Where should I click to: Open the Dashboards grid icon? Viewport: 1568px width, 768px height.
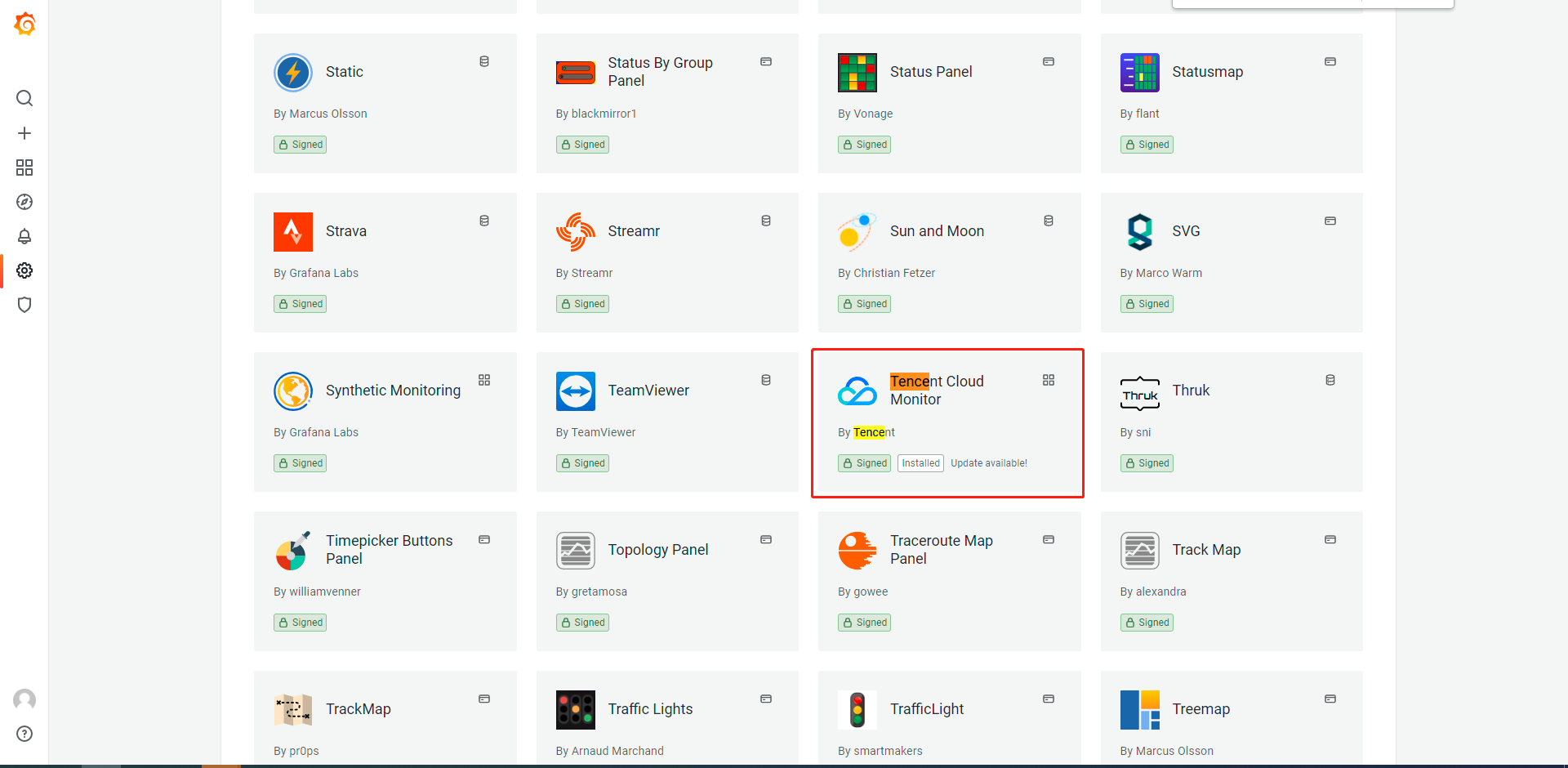coord(24,167)
